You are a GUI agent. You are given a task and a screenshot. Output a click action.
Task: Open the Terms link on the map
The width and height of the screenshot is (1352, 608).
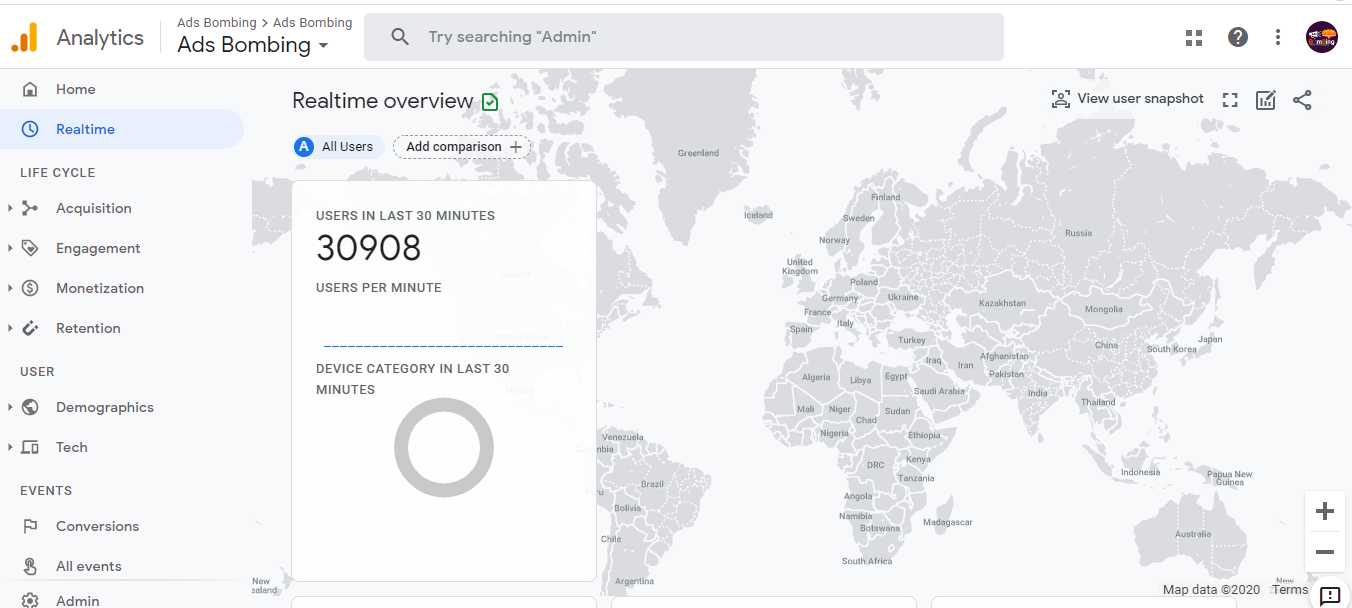tap(1290, 589)
